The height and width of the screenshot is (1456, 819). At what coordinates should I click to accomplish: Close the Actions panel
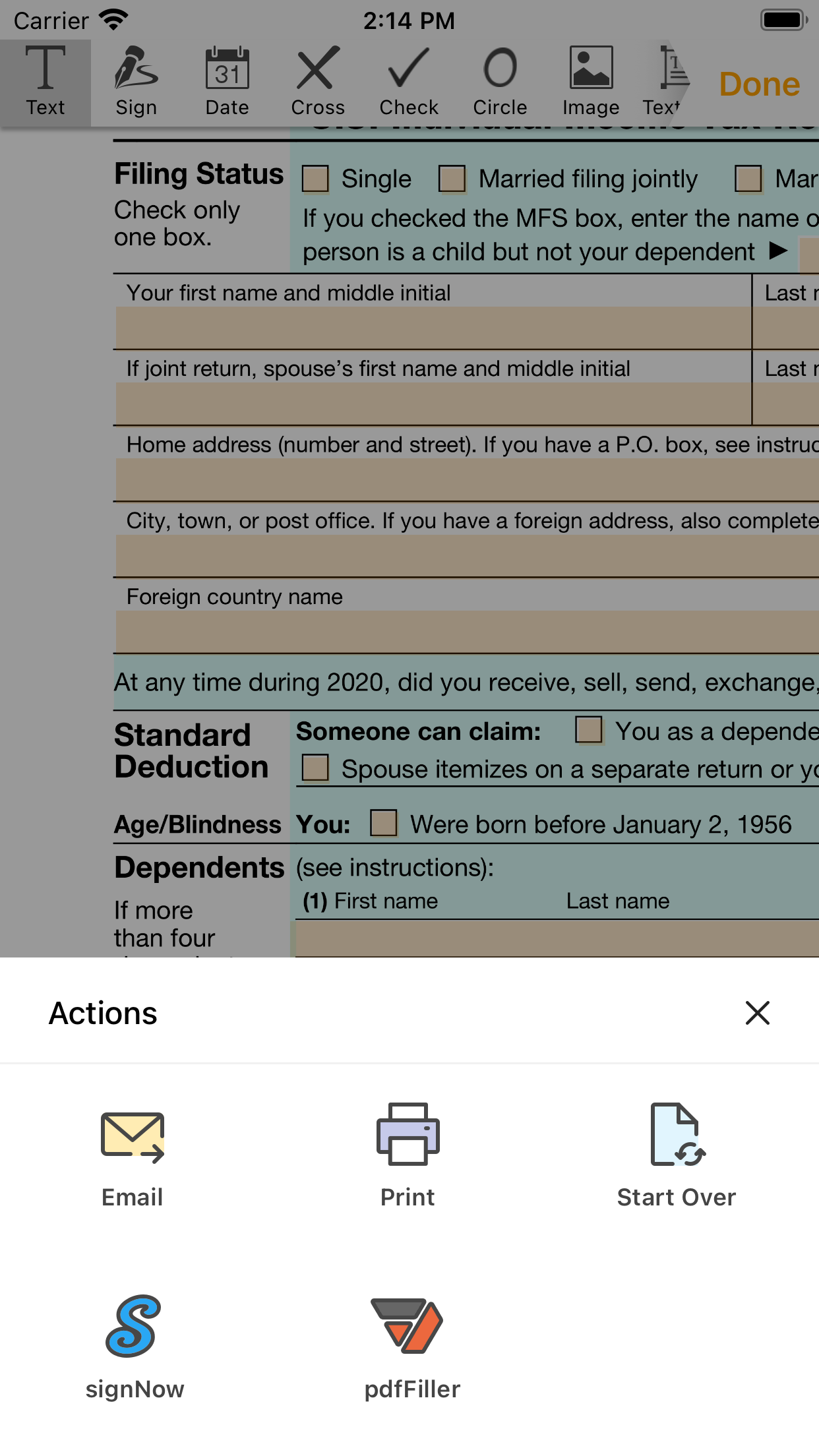[758, 1013]
